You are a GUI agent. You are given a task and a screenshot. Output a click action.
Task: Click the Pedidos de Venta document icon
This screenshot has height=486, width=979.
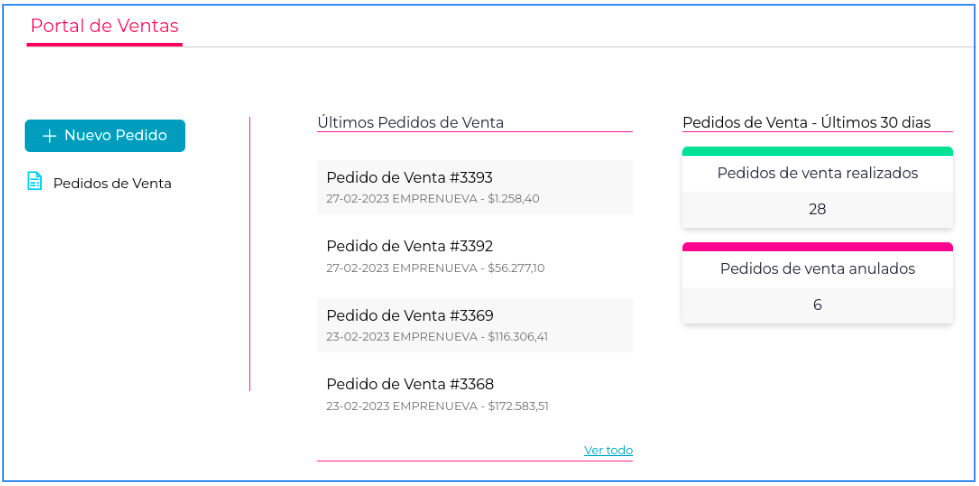[x=35, y=182]
